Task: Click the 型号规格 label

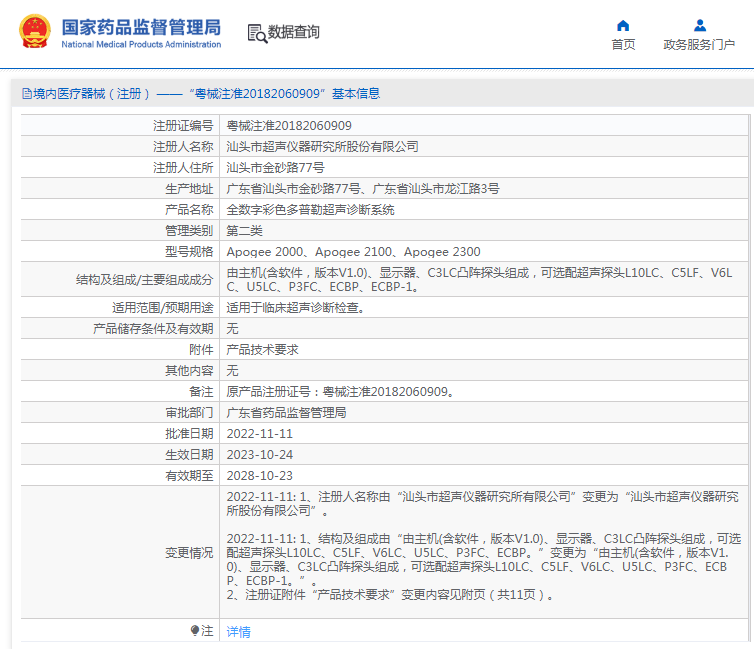Action: pos(189,251)
